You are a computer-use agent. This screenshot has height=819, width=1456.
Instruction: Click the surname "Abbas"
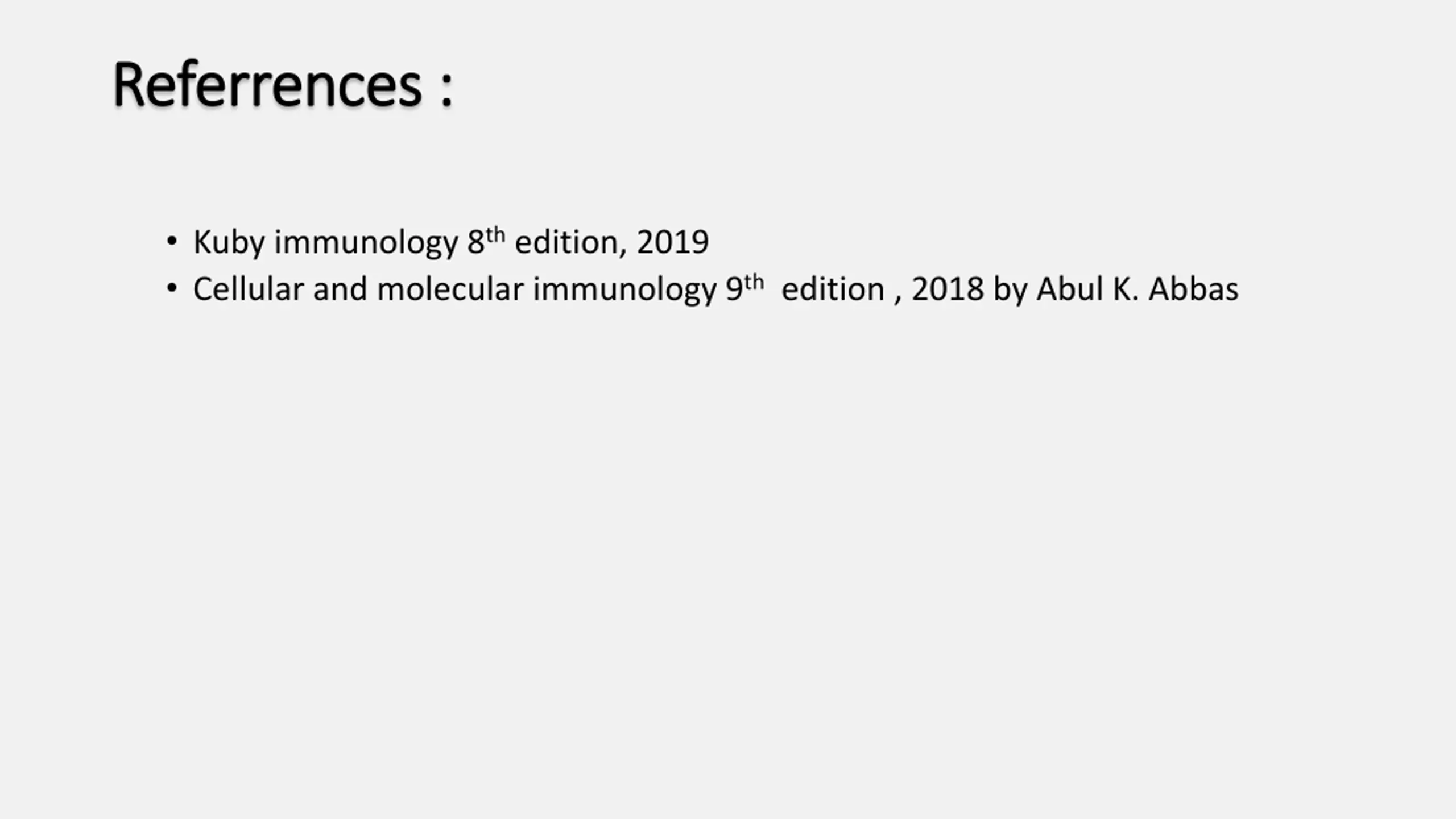pyautogui.click(x=1193, y=289)
